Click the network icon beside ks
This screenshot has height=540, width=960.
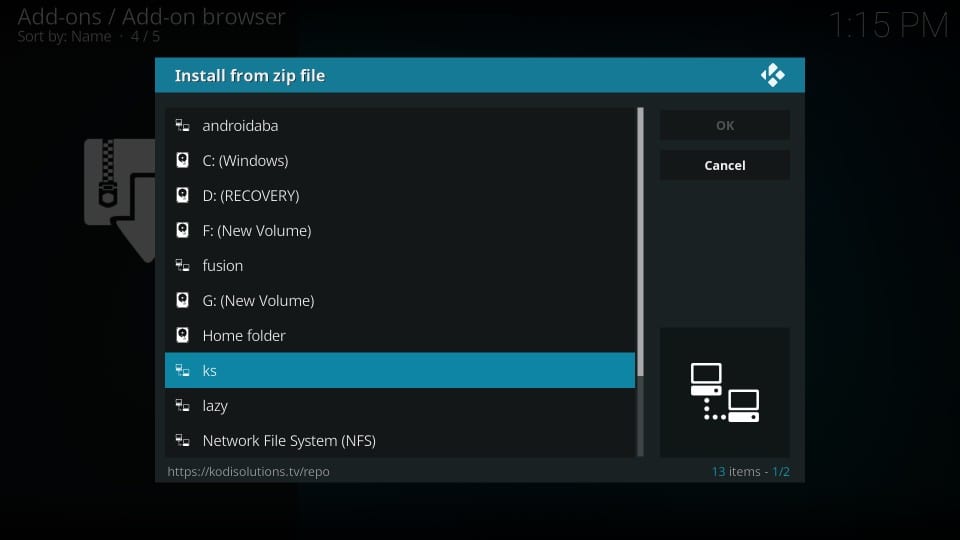pos(182,370)
